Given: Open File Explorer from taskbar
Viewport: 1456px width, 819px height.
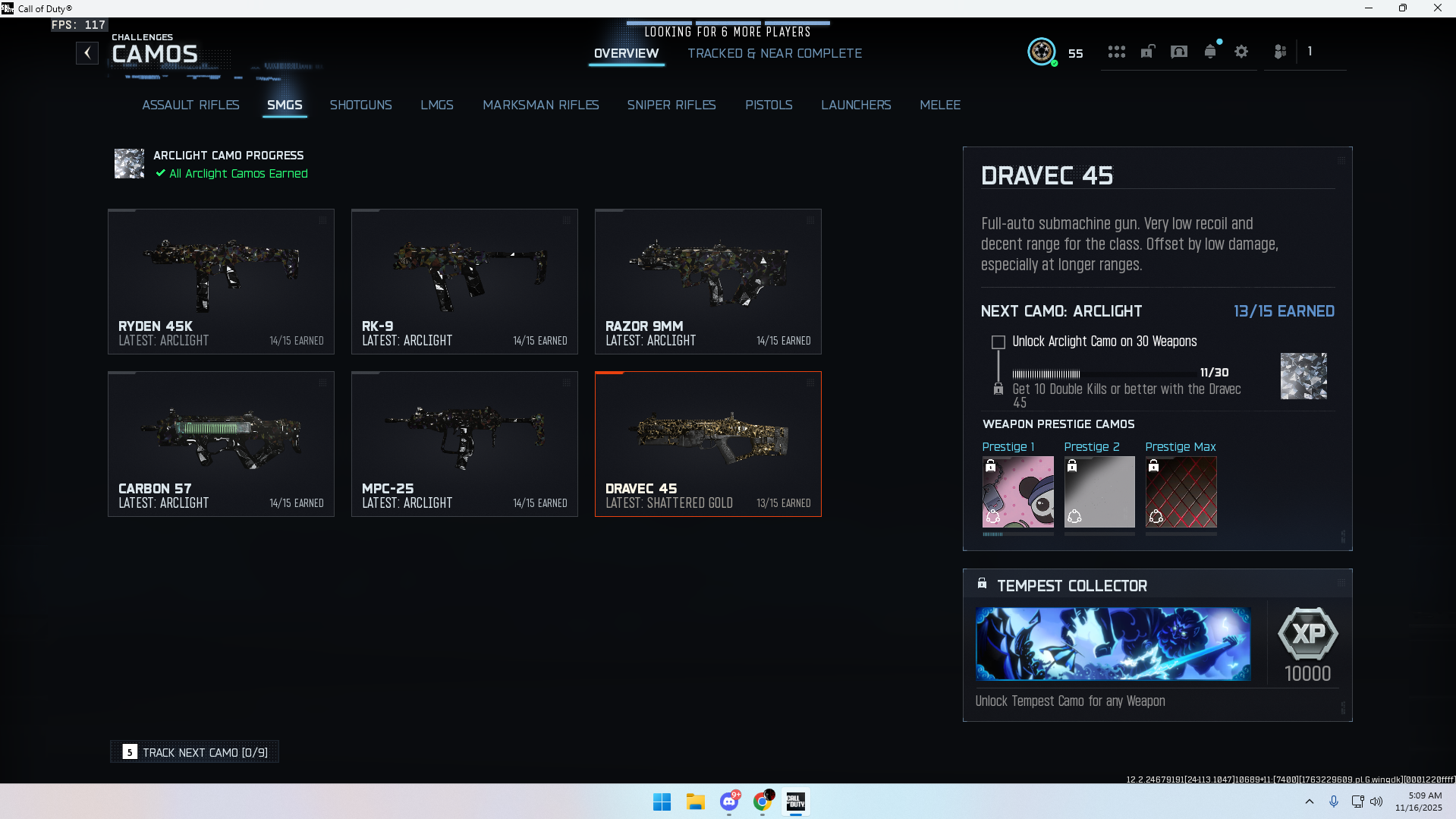Looking at the screenshot, I should pyautogui.click(x=696, y=802).
